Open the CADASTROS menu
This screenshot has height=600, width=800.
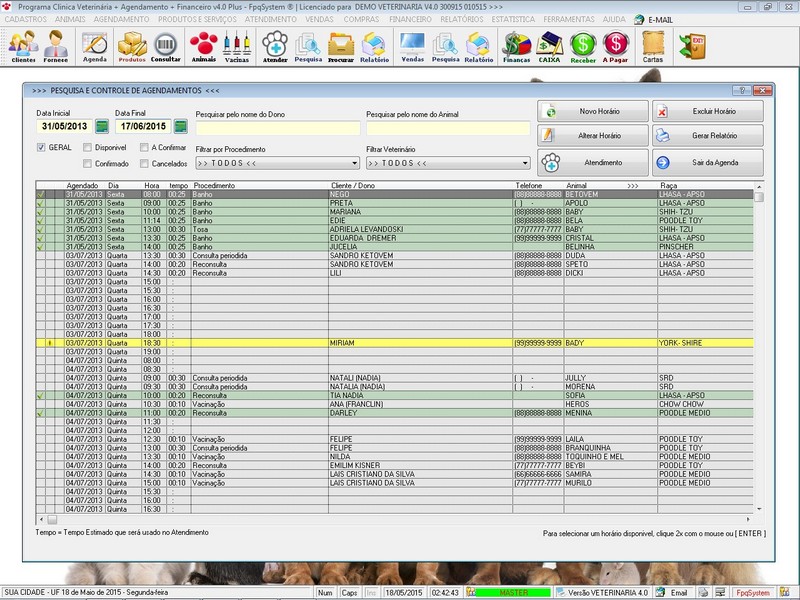26,19
